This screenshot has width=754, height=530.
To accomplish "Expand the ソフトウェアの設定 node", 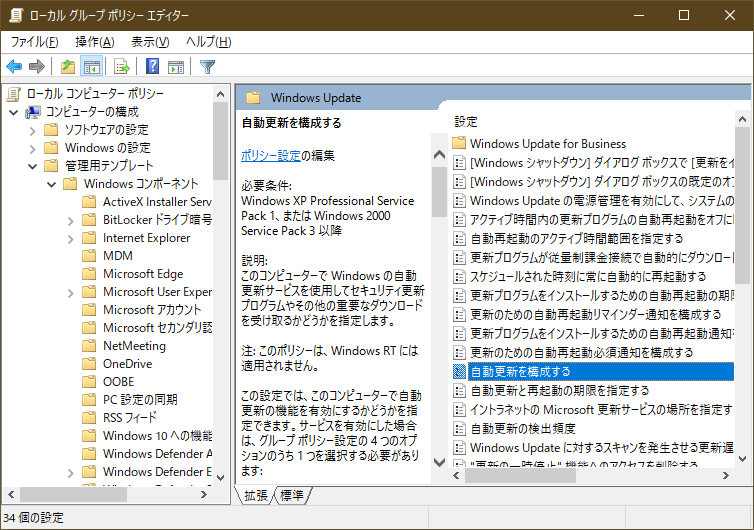I will pos(33,131).
